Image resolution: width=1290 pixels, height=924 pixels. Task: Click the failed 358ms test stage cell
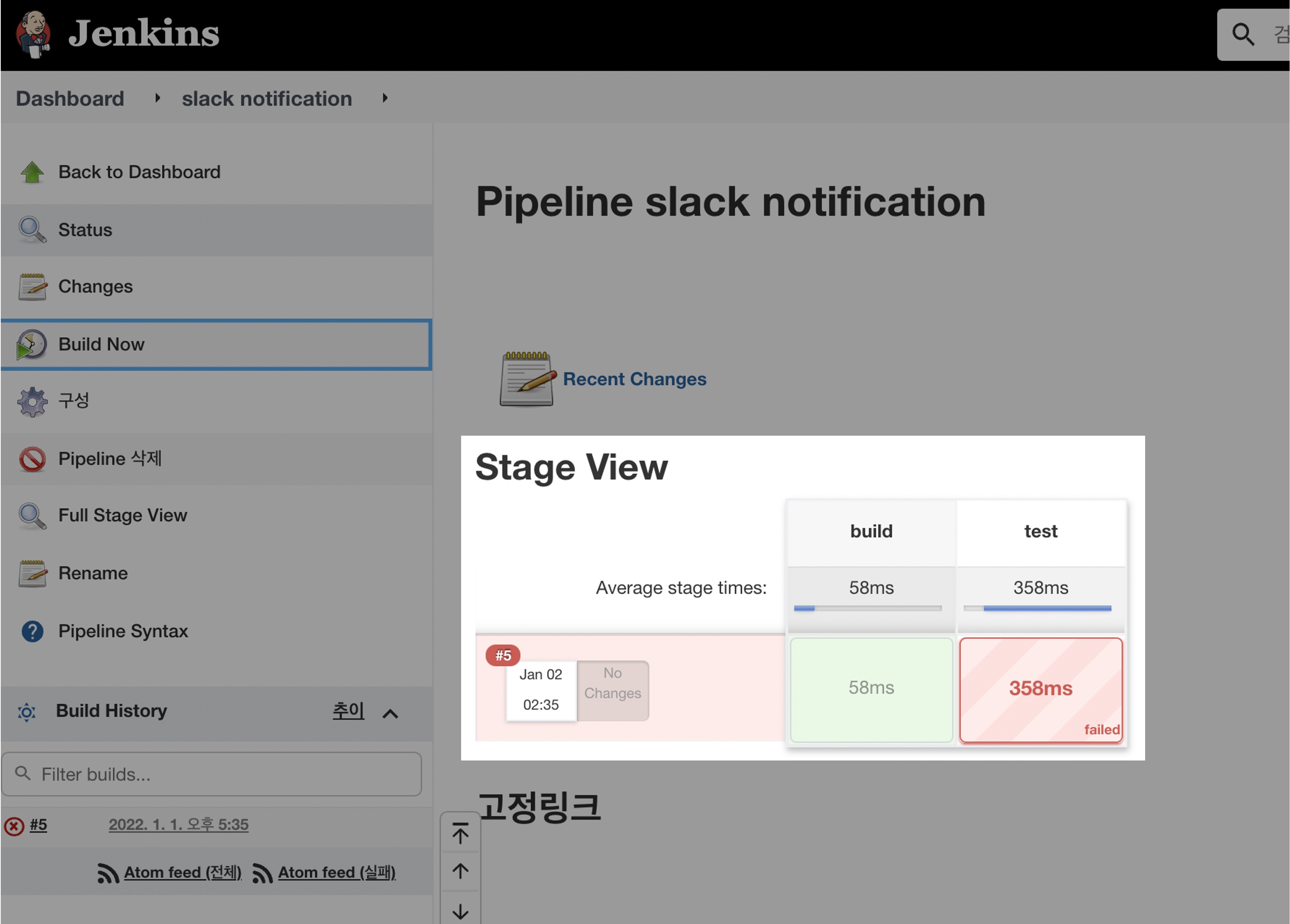coord(1040,689)
